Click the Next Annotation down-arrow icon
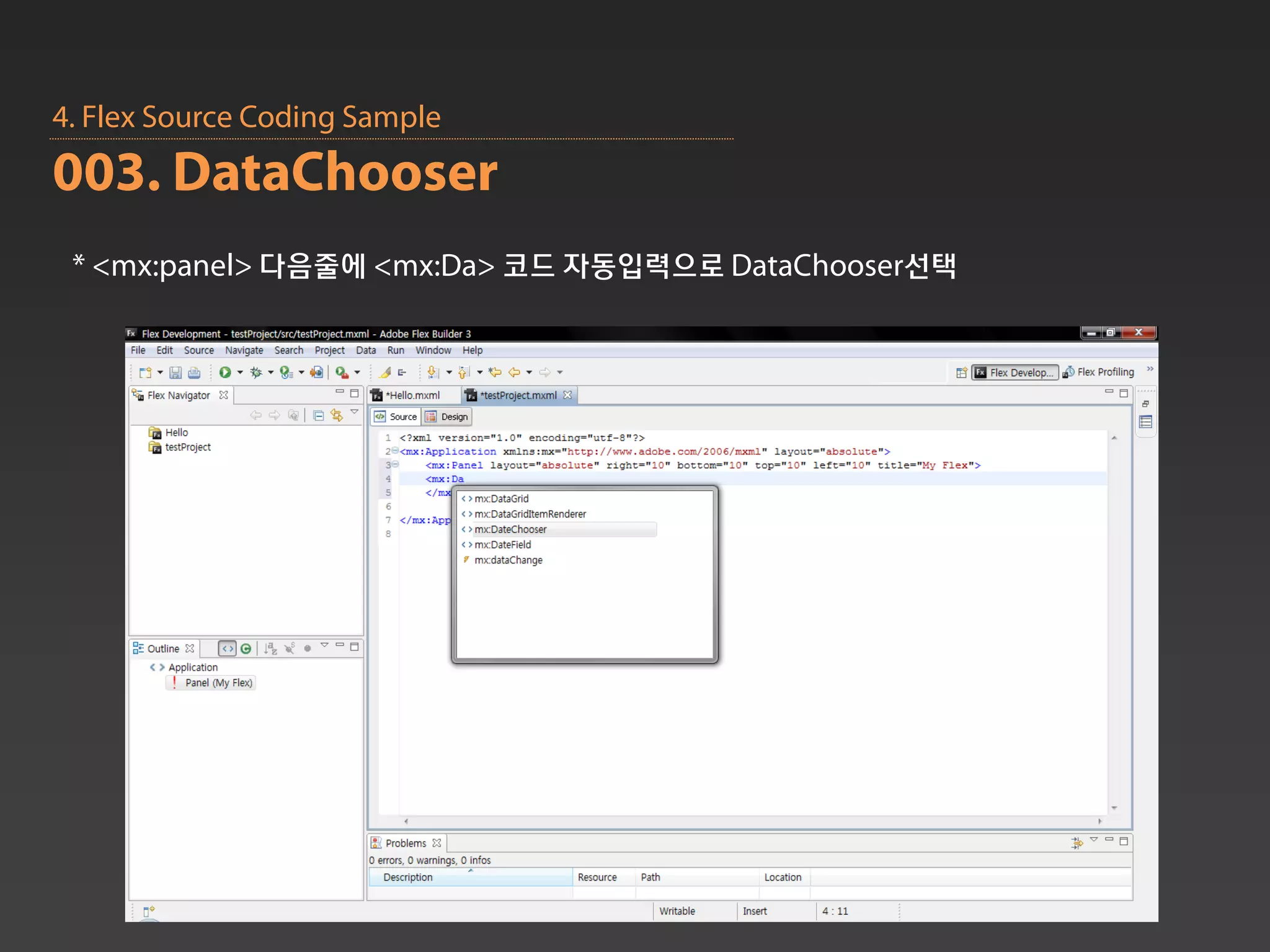 pos(433,372)
